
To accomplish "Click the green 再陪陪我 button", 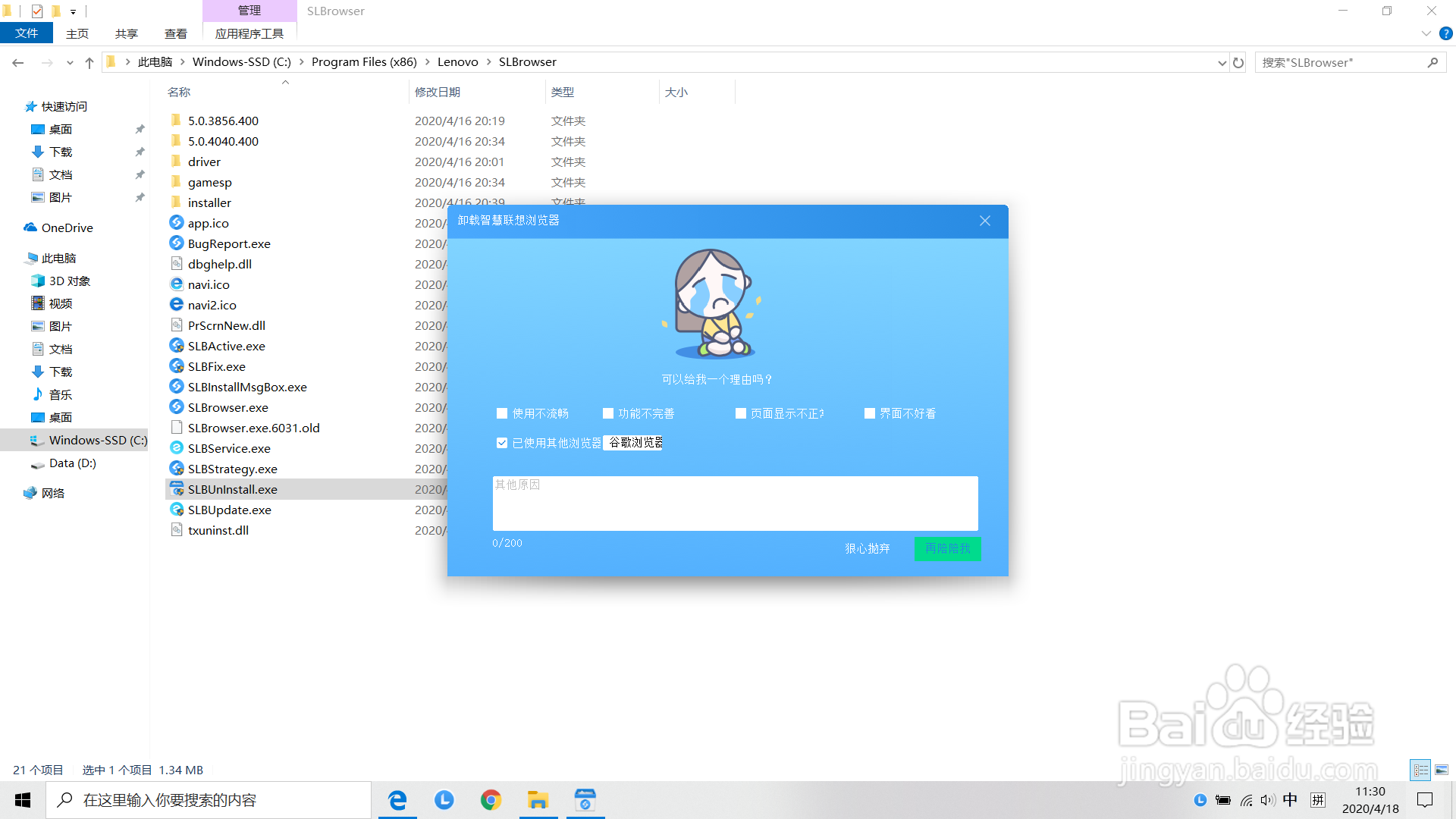I will point(947,548).
